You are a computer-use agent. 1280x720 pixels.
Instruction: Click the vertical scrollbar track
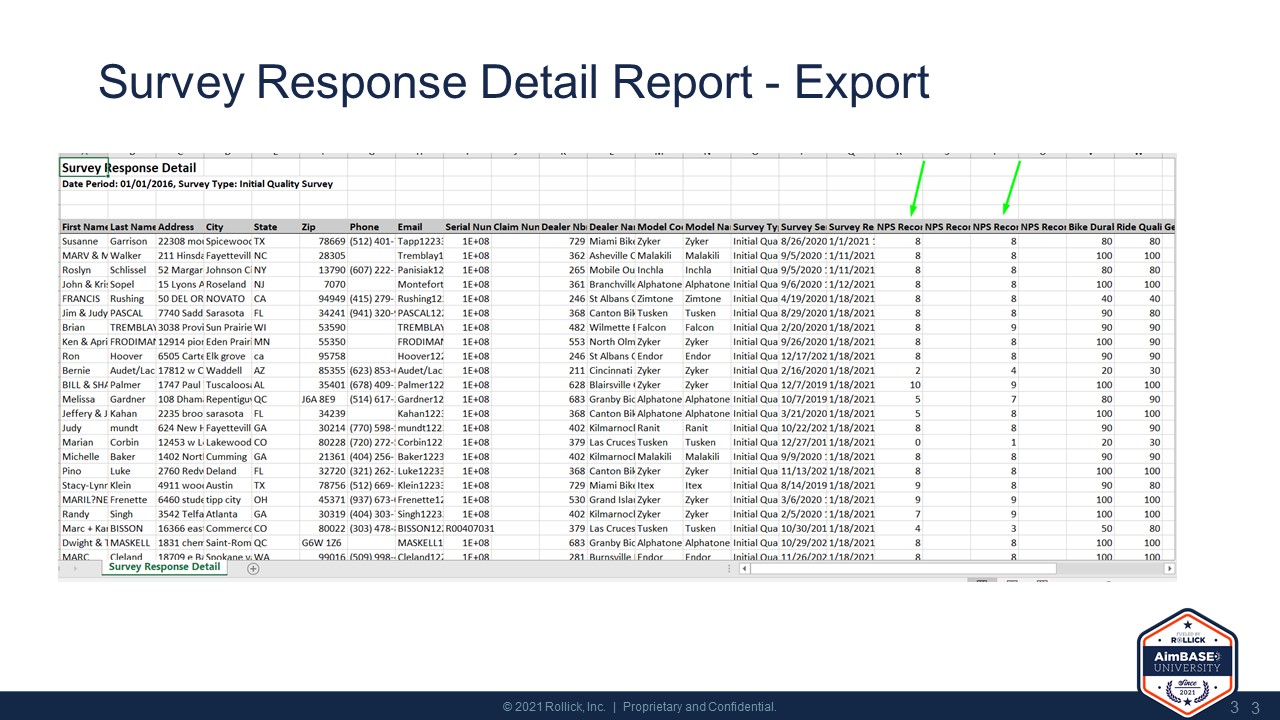pos(1170,400)
